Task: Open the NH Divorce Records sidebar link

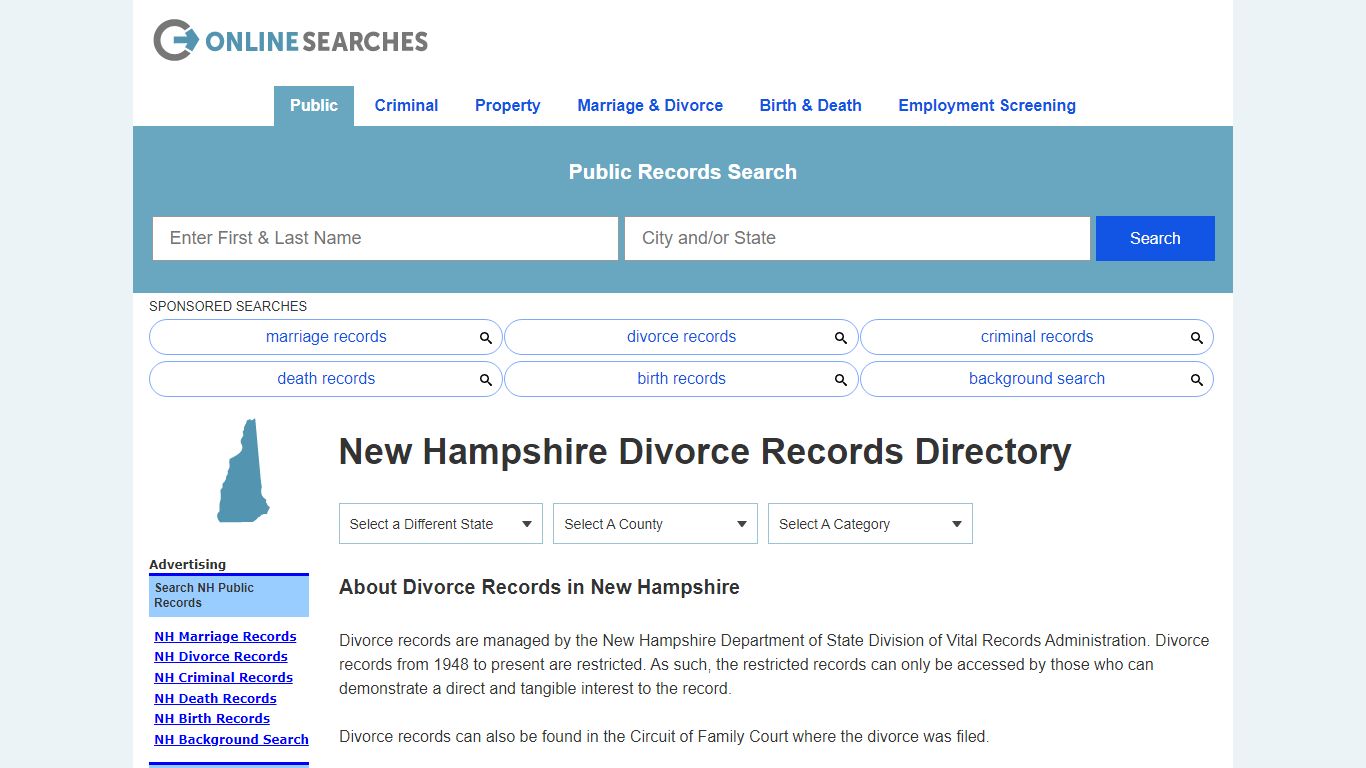Action: click(221, 657)
